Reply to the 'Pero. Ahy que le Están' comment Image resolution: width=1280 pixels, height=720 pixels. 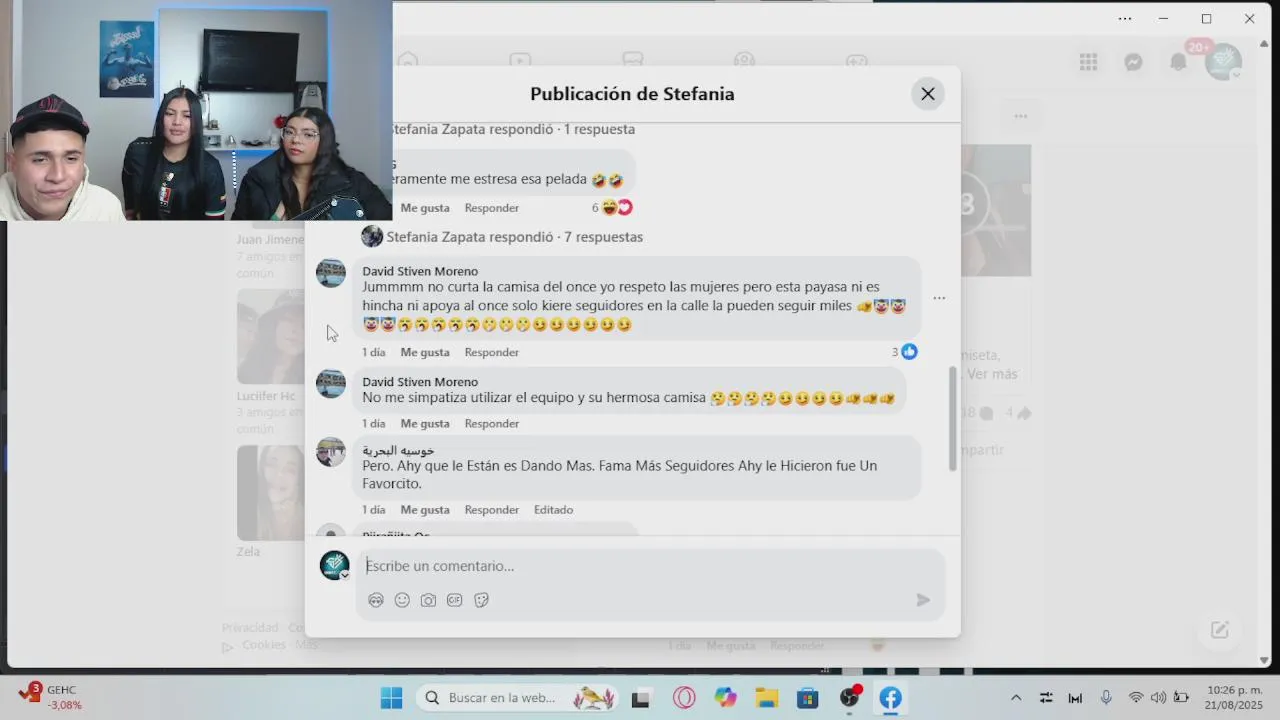pyautogui.click(x=492, y=510)
